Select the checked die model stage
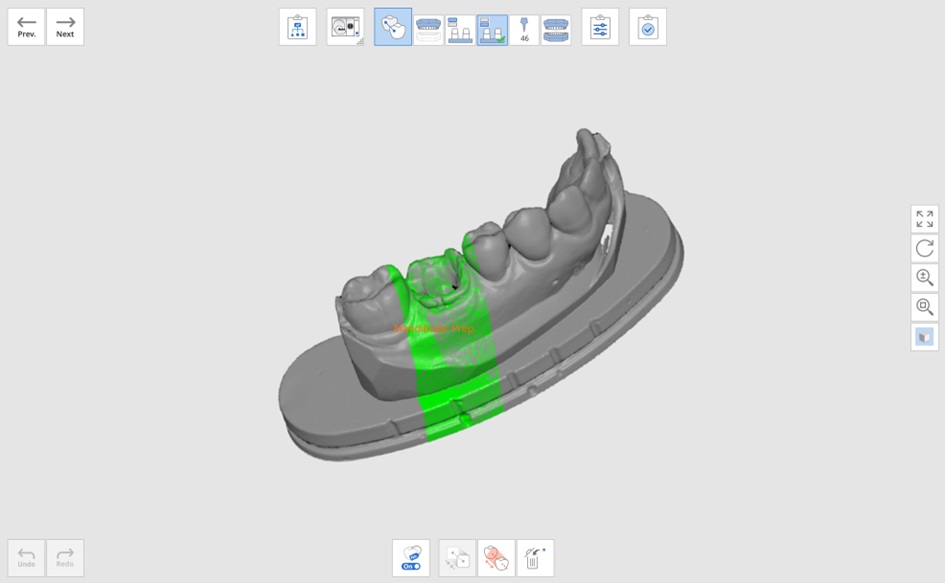This screenshot has height=583, width=945. 492,30
